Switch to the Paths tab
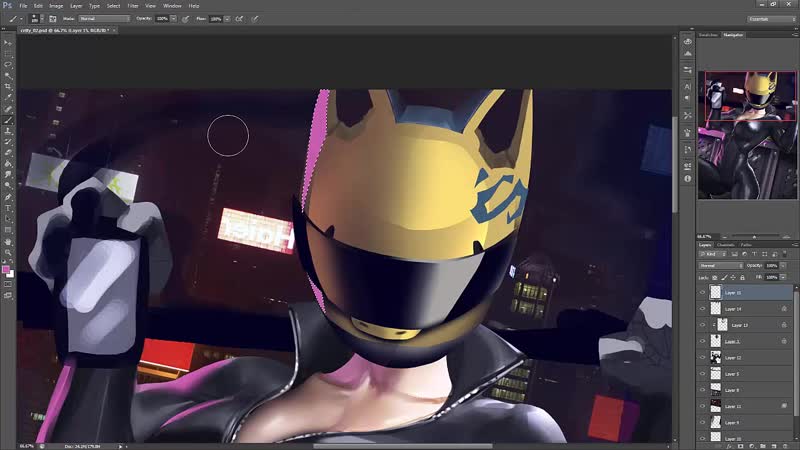Viewport: 800px width, 450px height. coord(746,245)
